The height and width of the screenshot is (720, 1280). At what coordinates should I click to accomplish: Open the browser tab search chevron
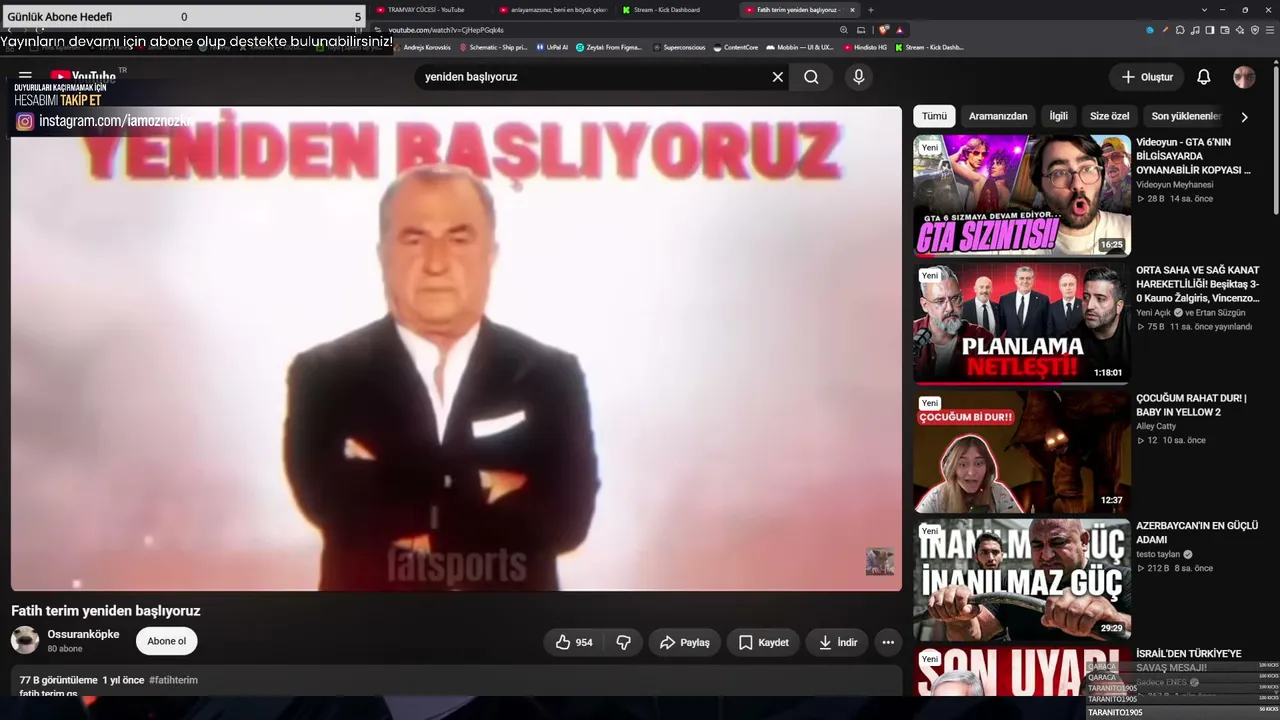[x=1205, y=10]
